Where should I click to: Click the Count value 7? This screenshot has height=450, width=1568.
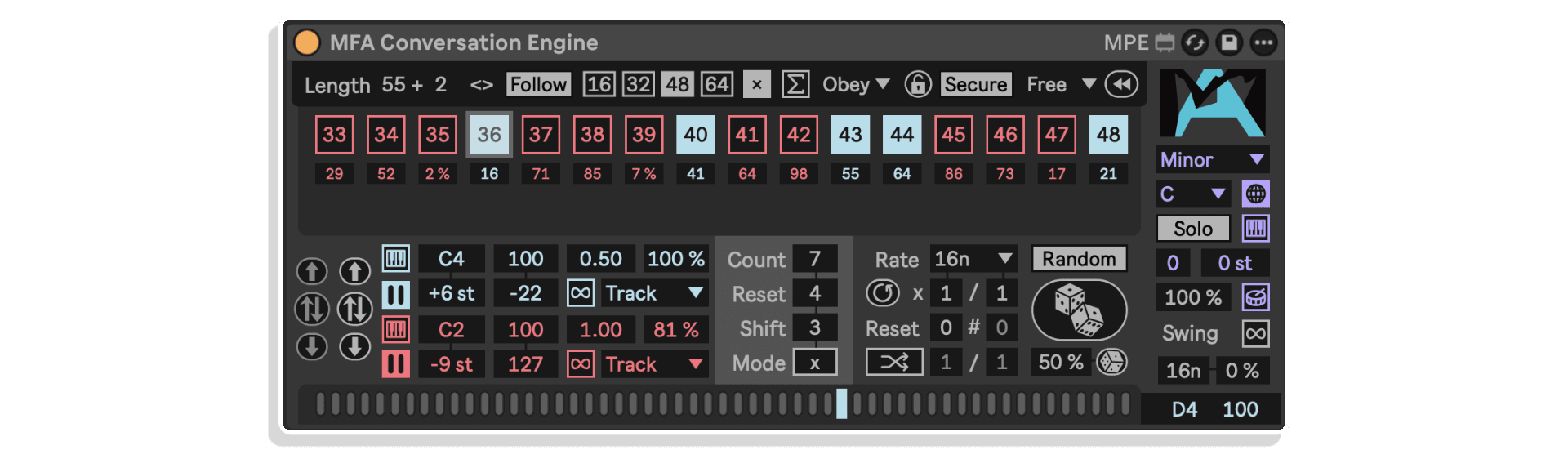coord(815,259)
